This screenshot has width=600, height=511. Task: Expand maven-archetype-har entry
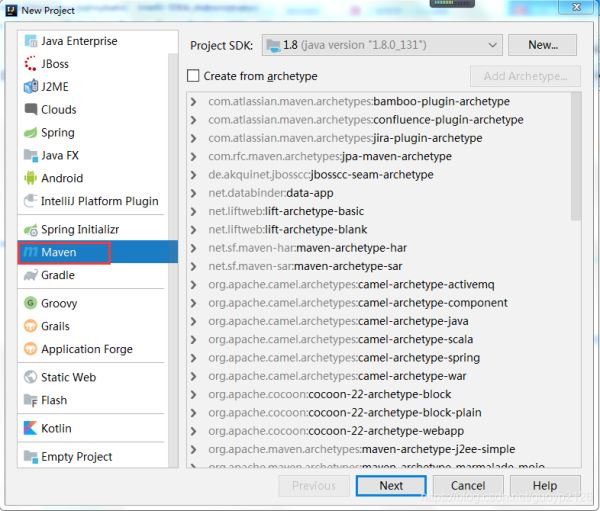click(194, 248)
